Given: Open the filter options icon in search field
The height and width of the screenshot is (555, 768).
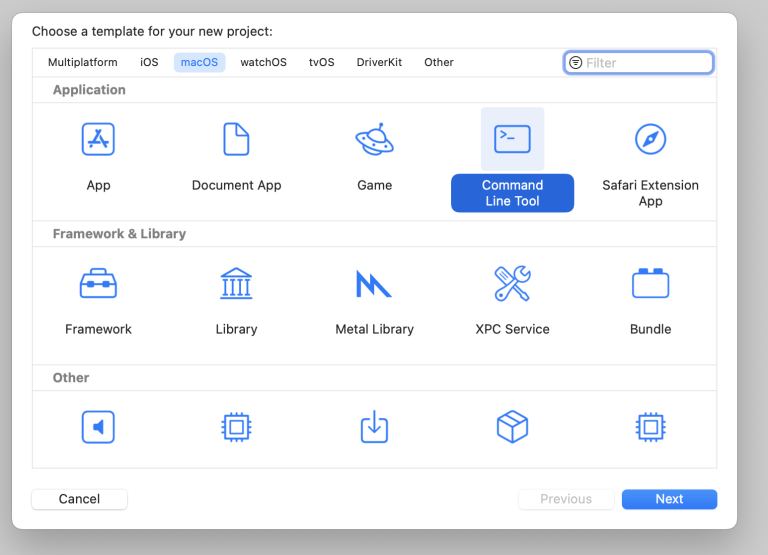Looking at the screenshot, I should pyautogui.click(x=575, y=63).
